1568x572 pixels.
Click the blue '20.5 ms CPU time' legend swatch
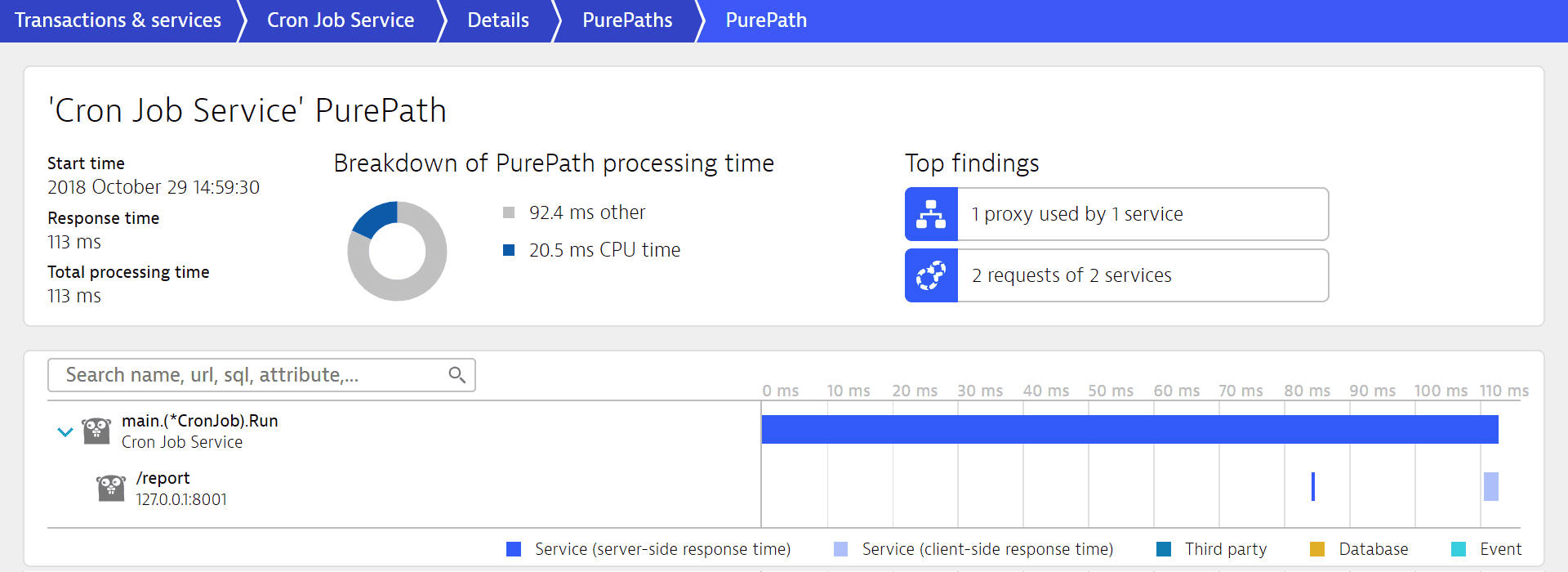click(x=509, y=250)
